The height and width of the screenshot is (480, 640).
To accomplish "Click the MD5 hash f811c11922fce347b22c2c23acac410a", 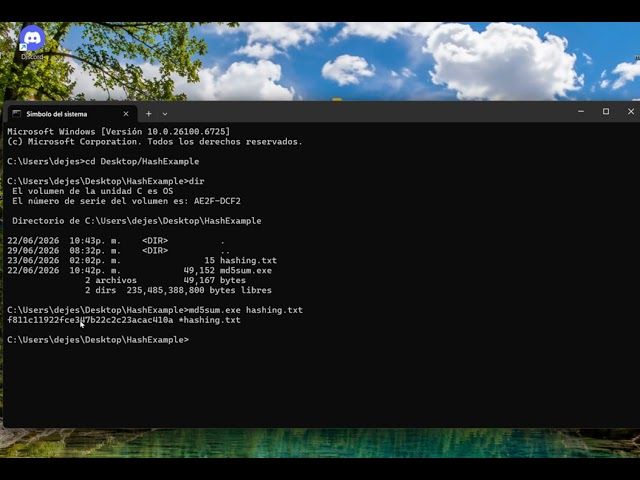I will (x=90, y=320).
